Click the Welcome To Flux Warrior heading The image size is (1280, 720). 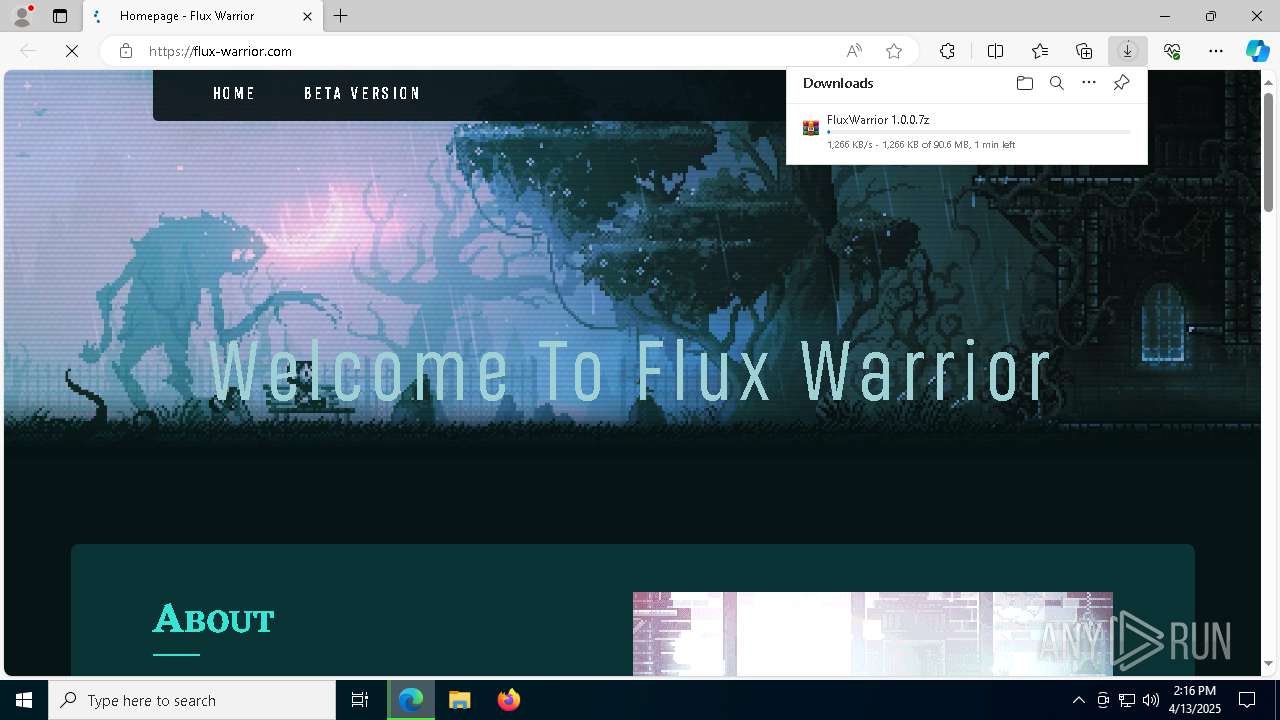tap(629, 371)
